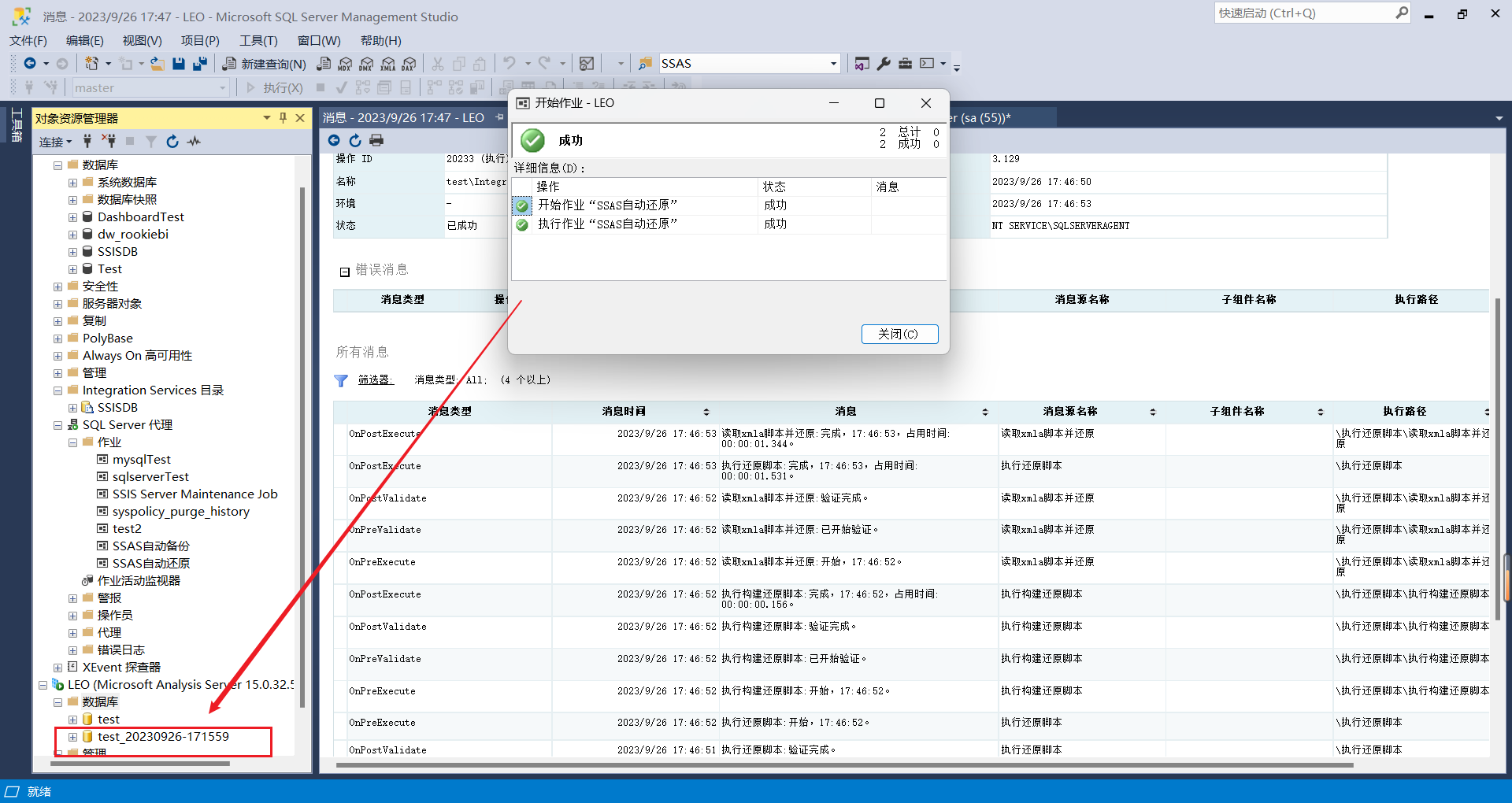Open a new XMLA query
This screenshot has width=1512, height=803.
pyautogui.click(x=387, y=64)
